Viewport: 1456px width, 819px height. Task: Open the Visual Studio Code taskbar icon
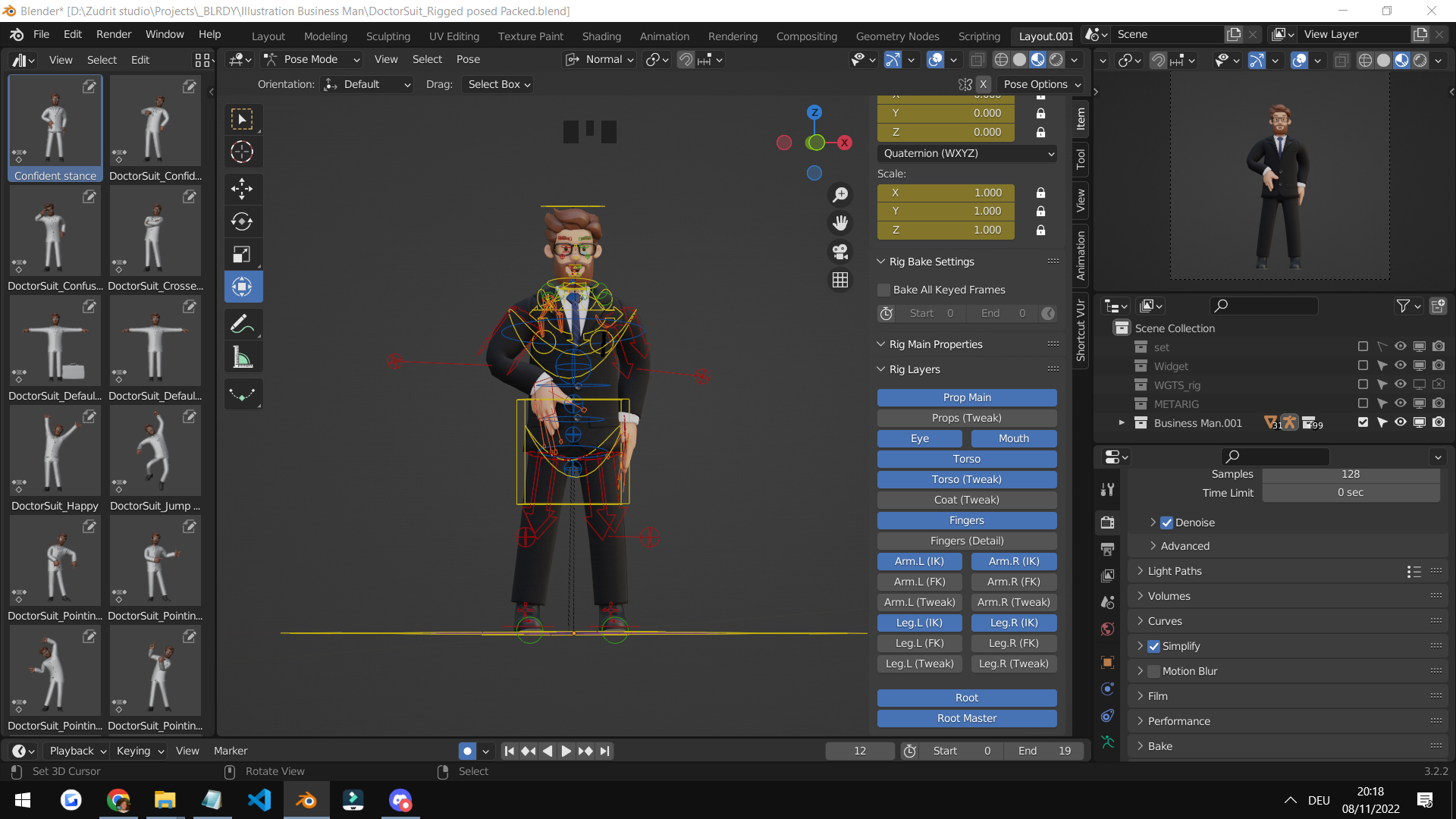pos(259,800)
